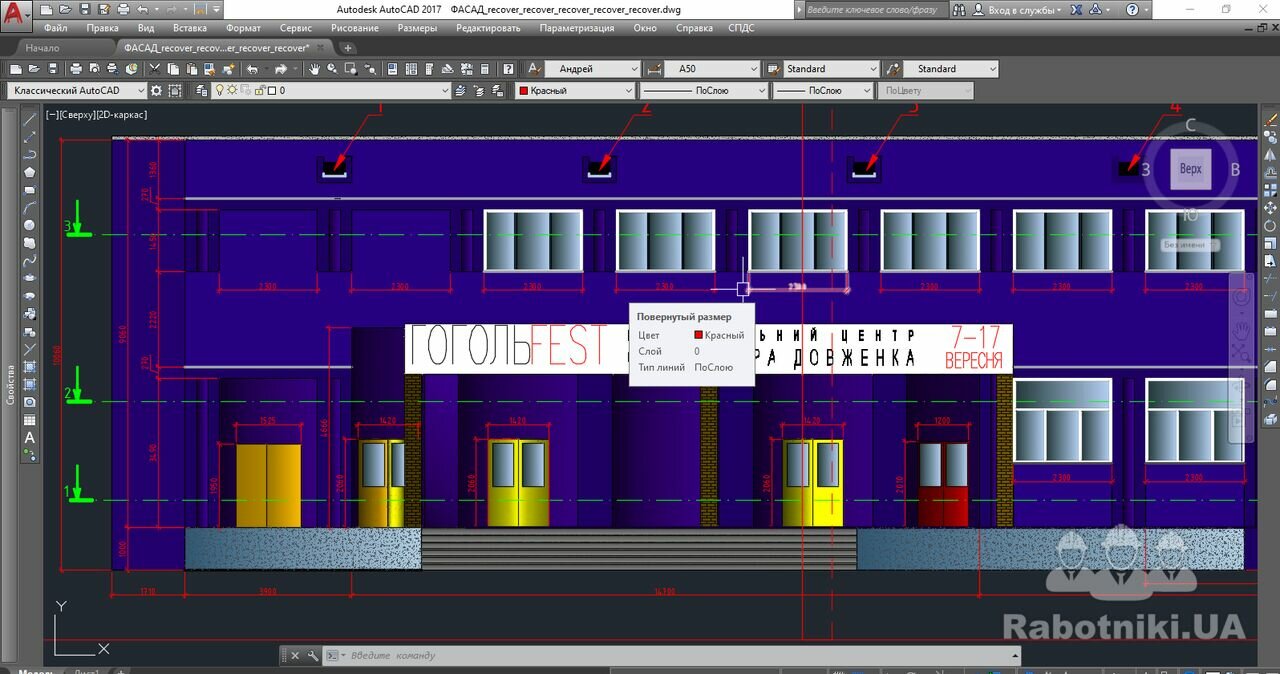Click the 'Свойства' palette side tab
The width and height of the screenshot is (1280, 674).
tap(10, 385)
